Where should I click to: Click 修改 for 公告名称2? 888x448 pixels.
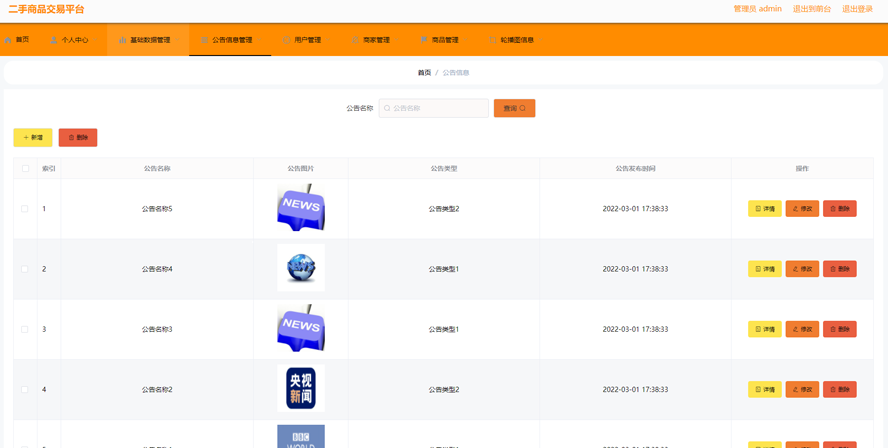pos(802,389)
